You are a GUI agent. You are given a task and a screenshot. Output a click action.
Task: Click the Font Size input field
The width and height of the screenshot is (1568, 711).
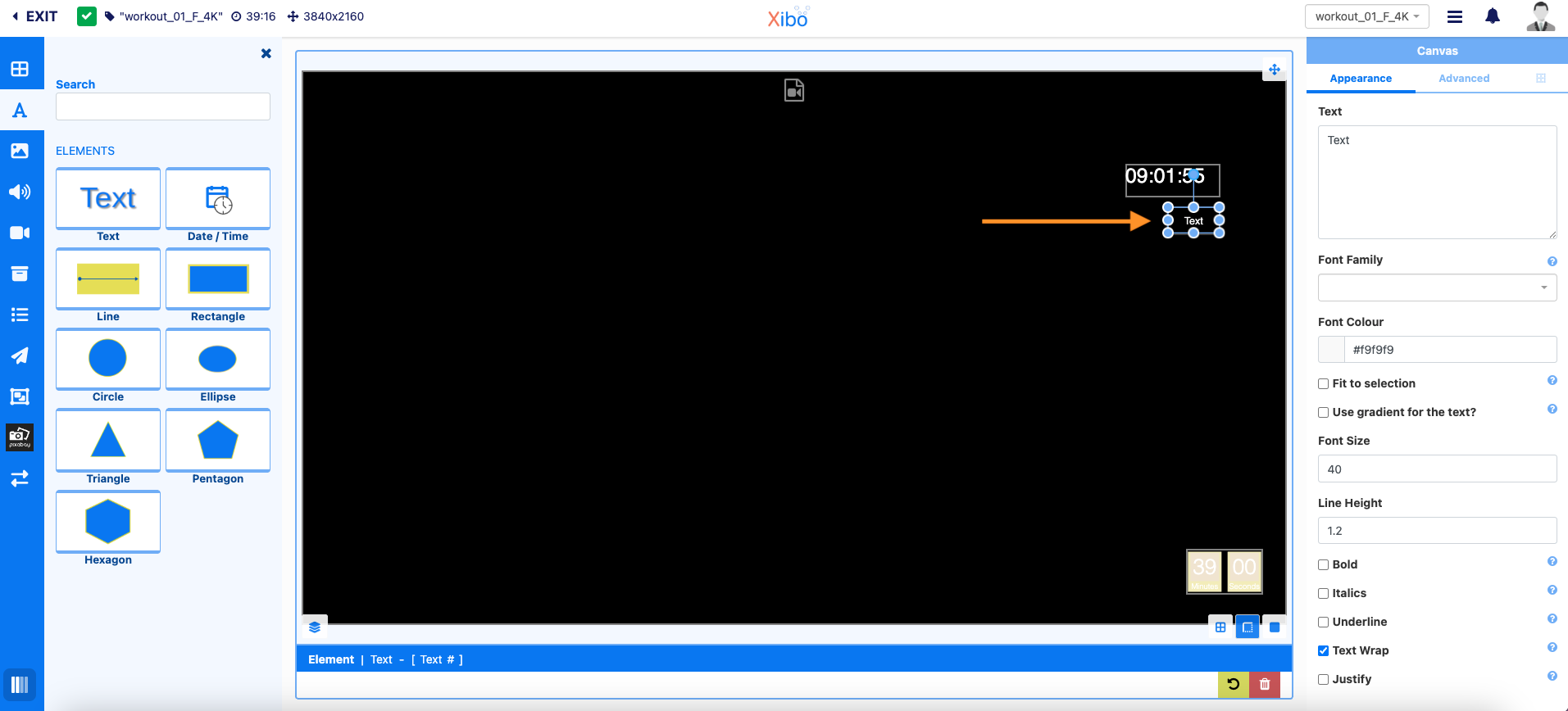point(1437,469)
